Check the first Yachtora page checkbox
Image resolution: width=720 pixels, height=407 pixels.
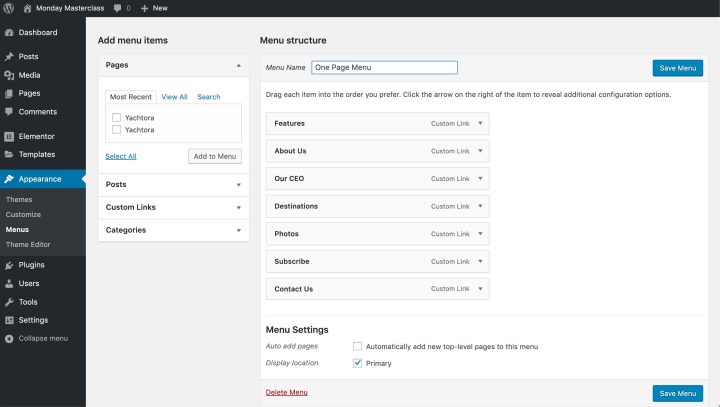(117, 118)
